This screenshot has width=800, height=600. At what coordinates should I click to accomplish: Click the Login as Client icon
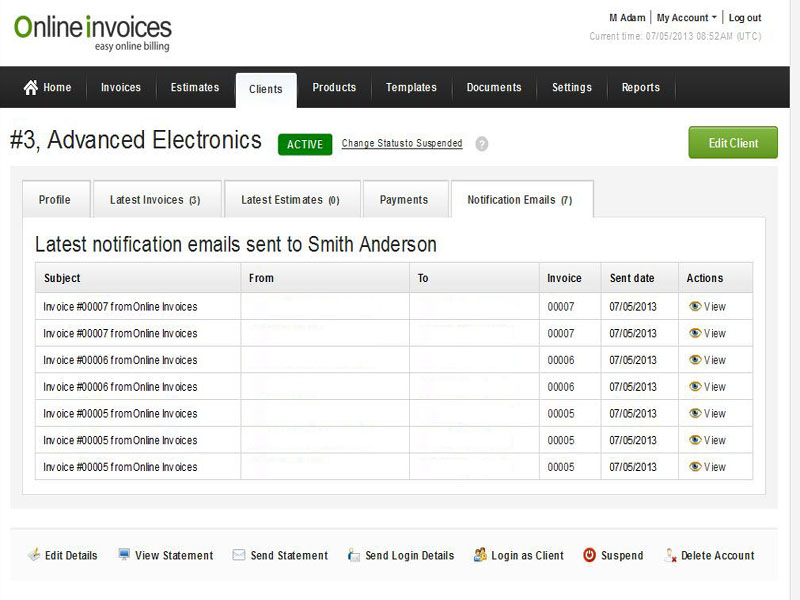point(480,555)
